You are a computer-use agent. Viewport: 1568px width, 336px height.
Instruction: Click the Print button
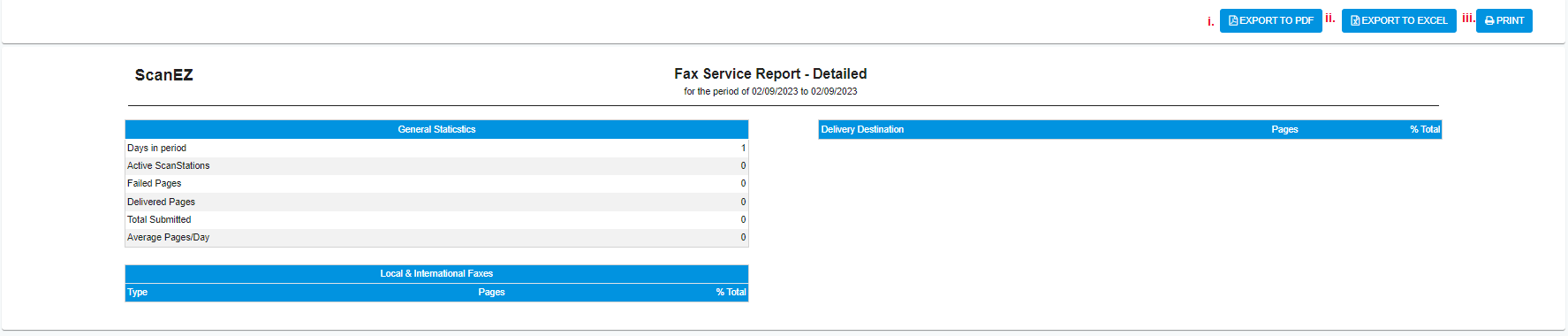[x=1504, y=20]
